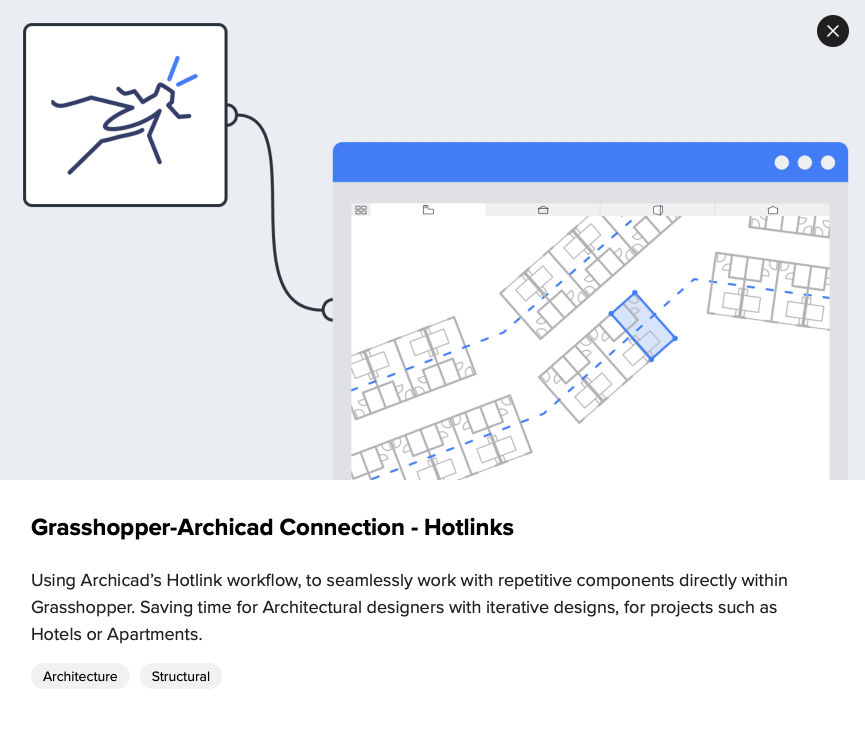This screenshot has width=865, height=733.
Task: Switch to the 3D view tab icon
Action: pos(658,210)
